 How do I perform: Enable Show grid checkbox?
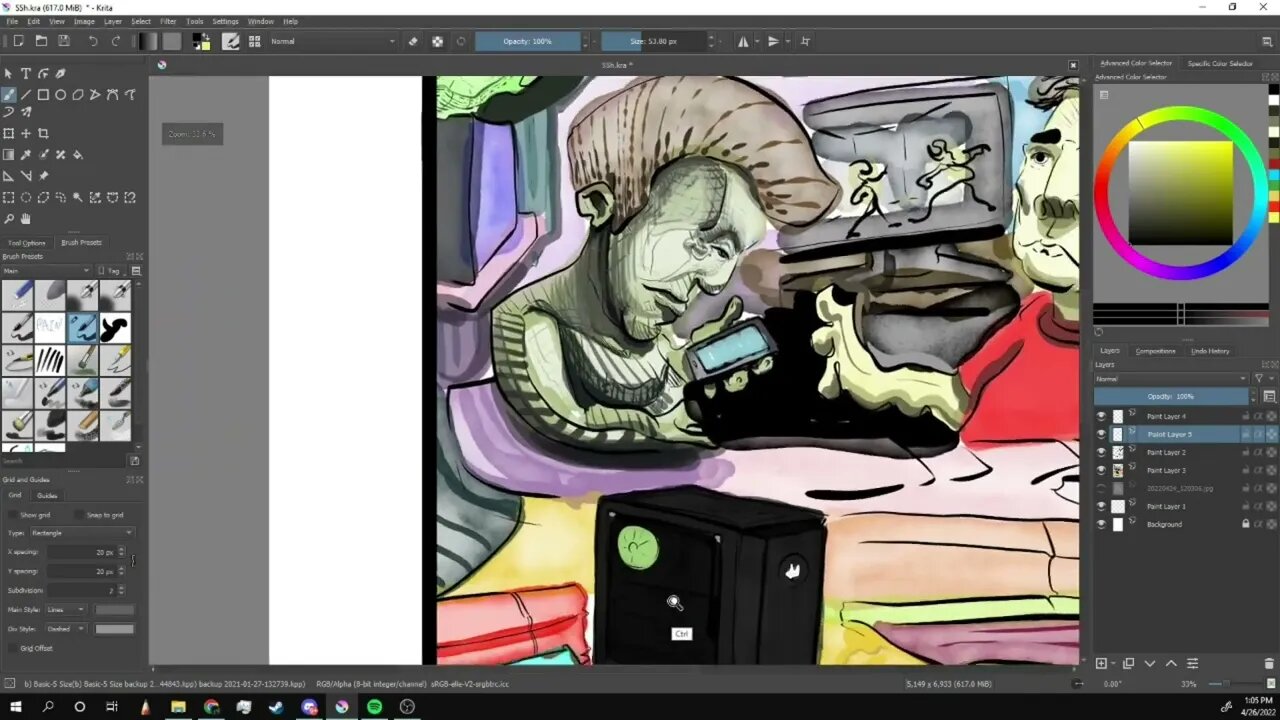[x=13, y=515]
